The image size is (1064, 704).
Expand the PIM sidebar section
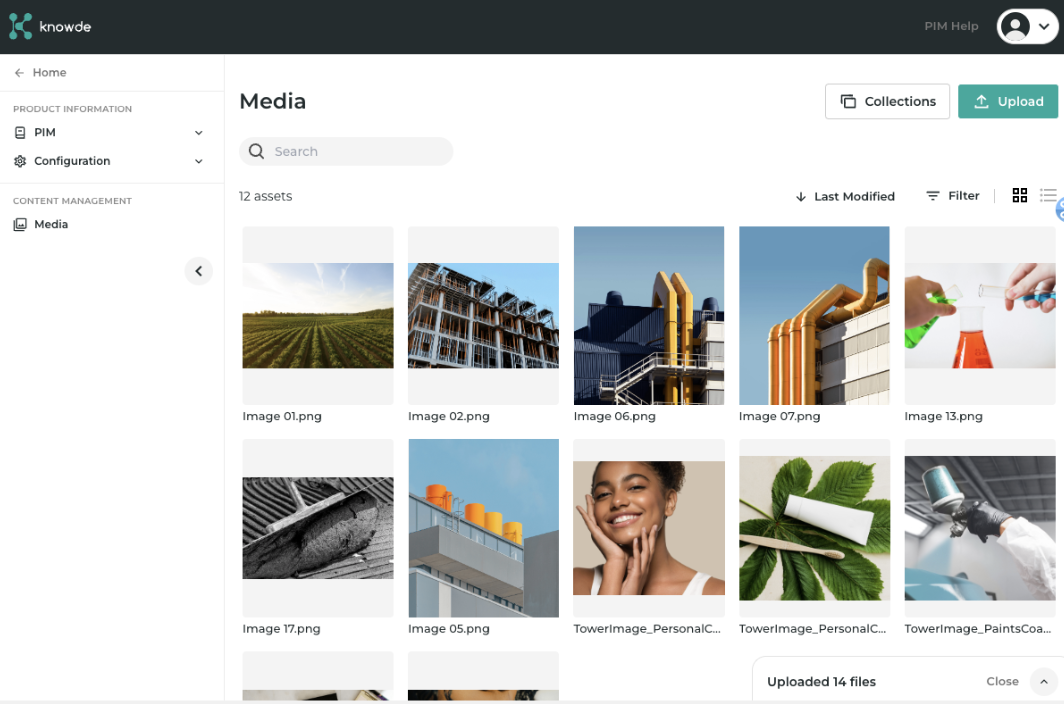pyautogui.click(x=198, y=133)
